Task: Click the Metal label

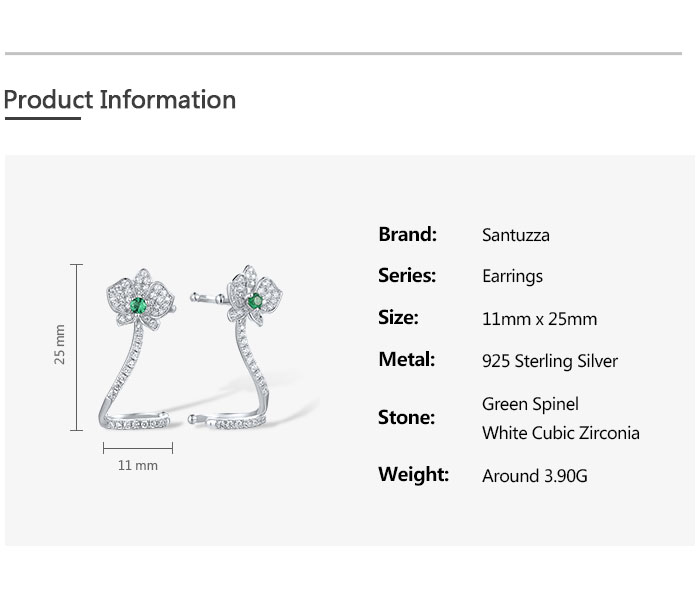Action: 406,359
